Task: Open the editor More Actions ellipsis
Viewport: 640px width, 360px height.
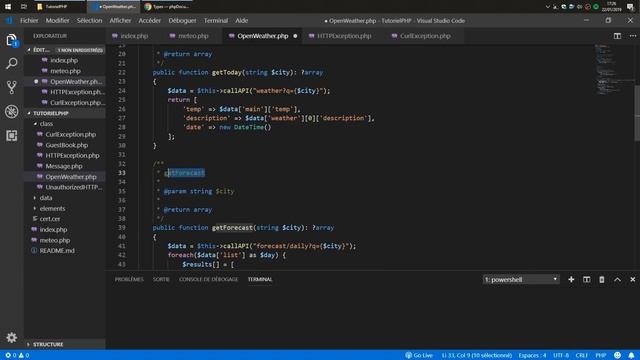Action: coord(633,36)
